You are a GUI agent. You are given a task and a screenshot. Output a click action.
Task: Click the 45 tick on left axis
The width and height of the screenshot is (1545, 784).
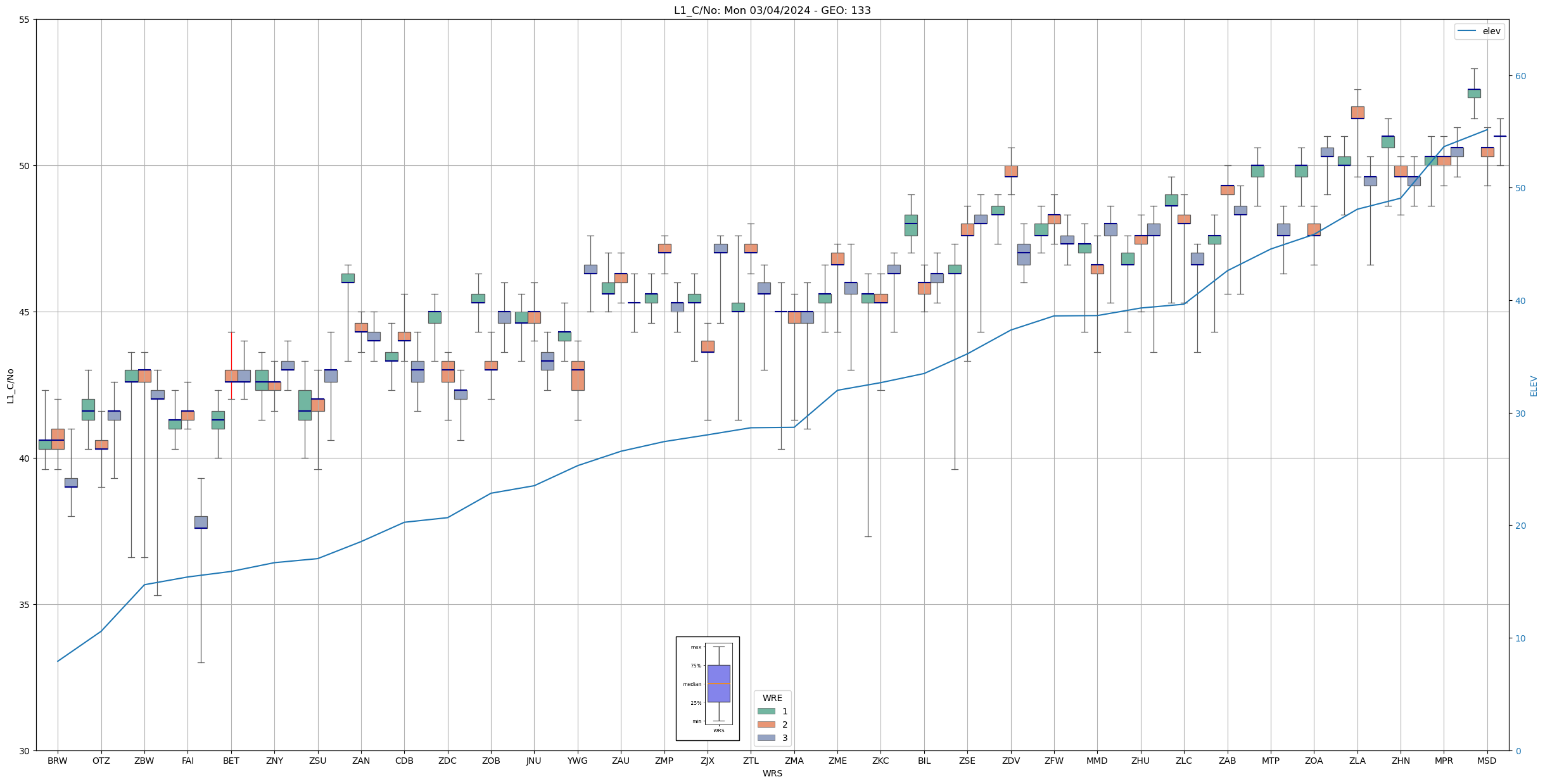[24, 312]
